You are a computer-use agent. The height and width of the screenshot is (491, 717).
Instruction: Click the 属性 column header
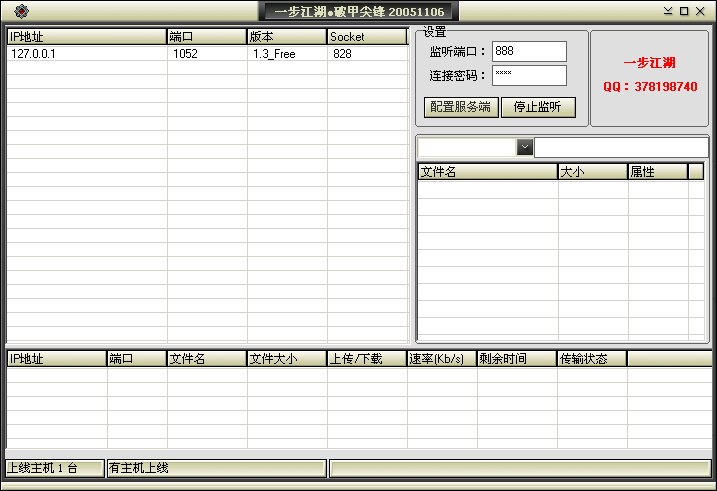[657, 172]
